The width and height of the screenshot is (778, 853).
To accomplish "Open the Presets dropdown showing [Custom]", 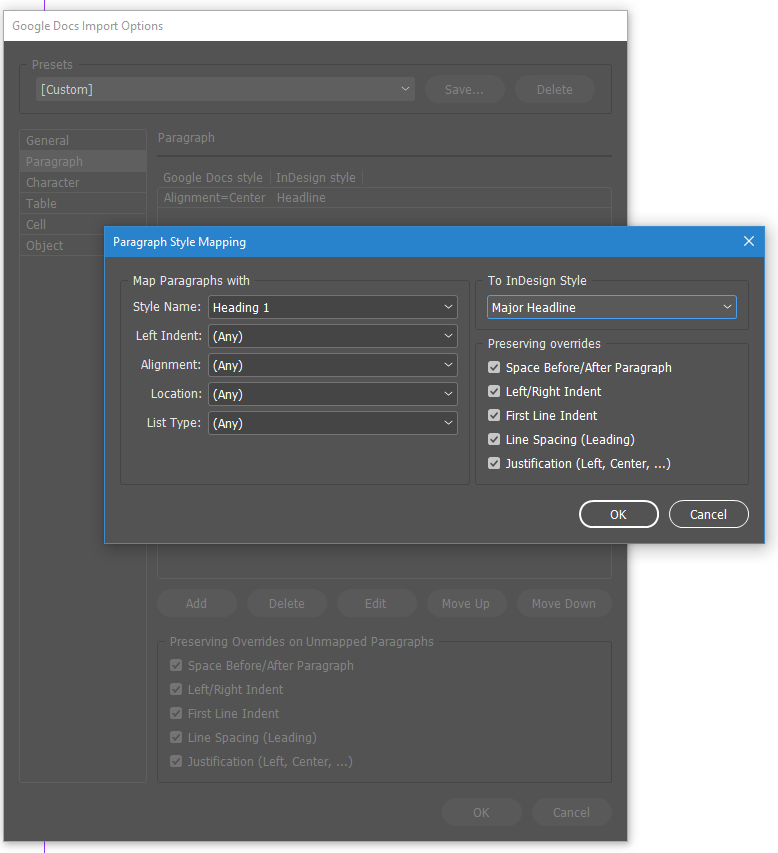I will pyautogui.click(x=225, y=89).
